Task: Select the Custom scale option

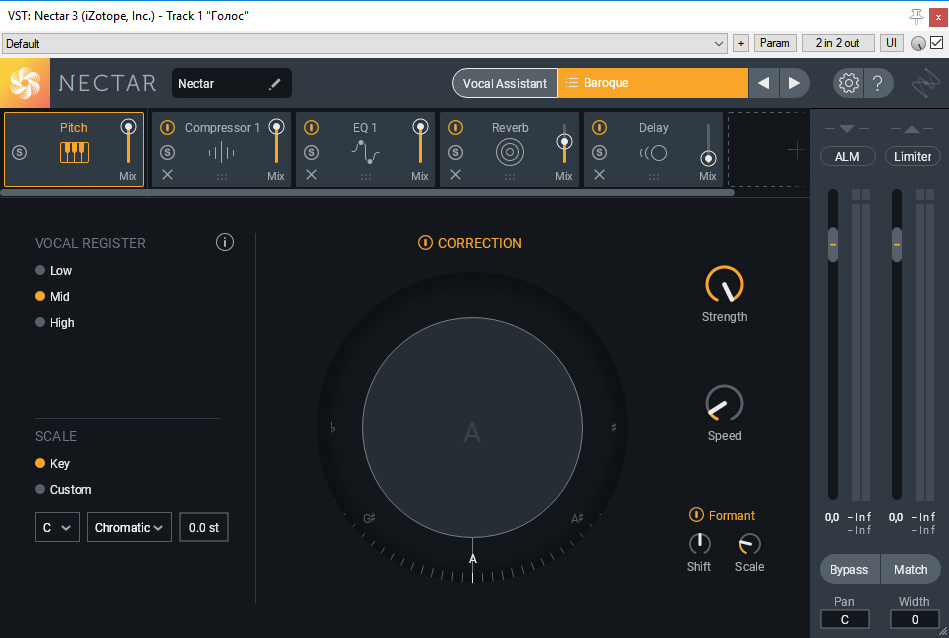Action: coord(40,490)
